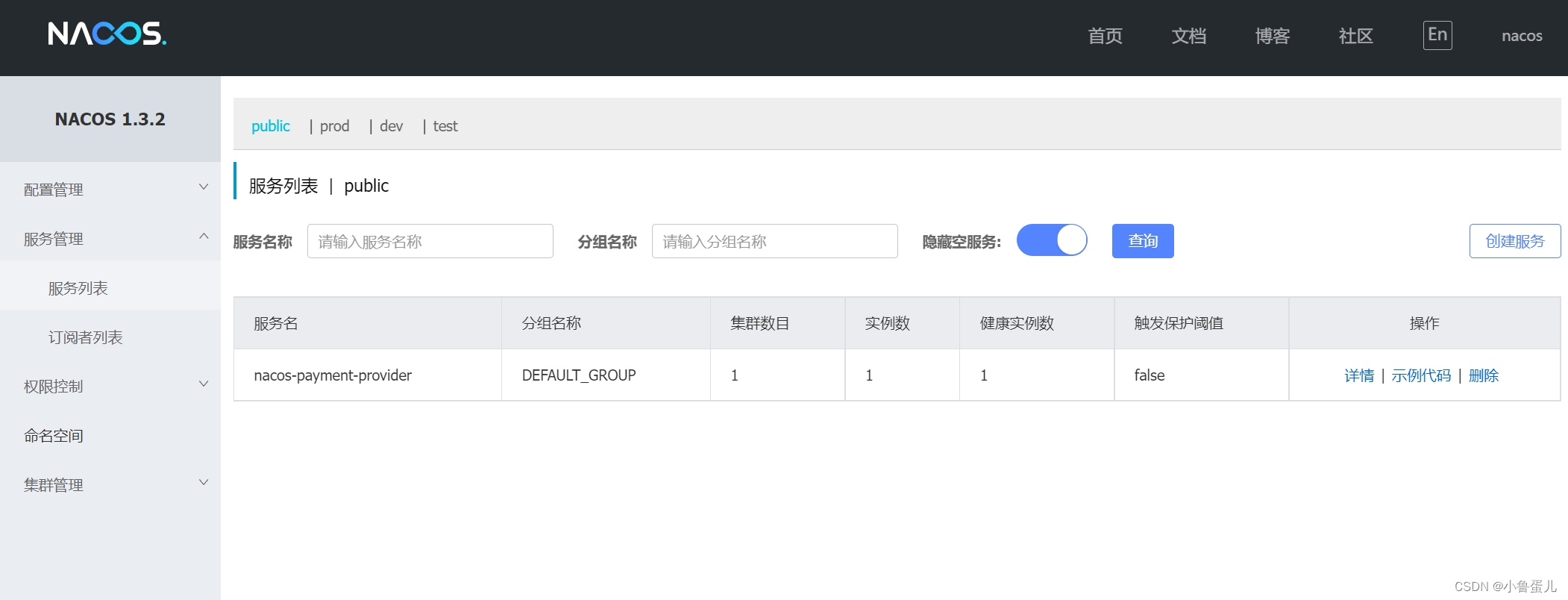The width and height of the screenshot is (1568, 600).
Task: Collapse the 服务管理 menu chevron
Action: click(204, 237)
